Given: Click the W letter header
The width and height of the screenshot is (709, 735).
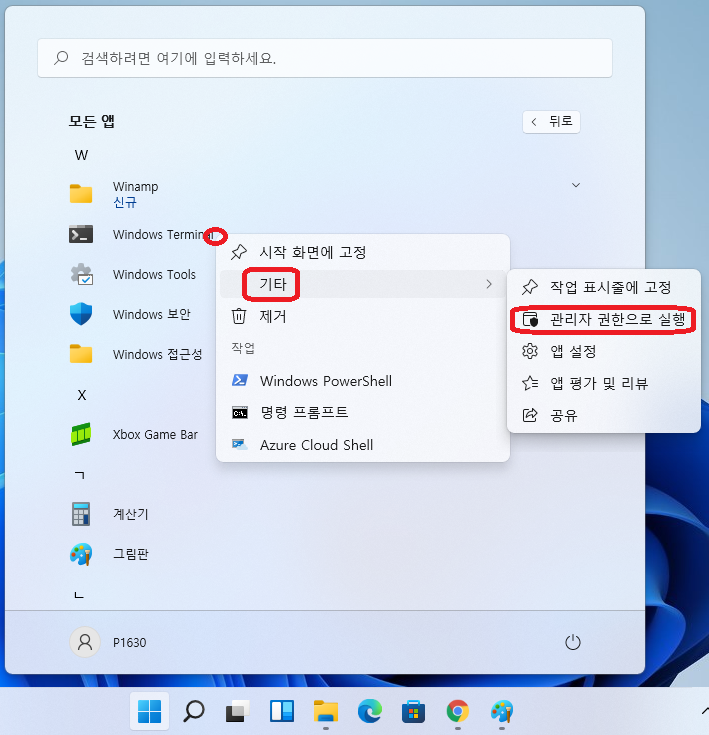Looking at the screenshot, I should click(x=82, y=155).
